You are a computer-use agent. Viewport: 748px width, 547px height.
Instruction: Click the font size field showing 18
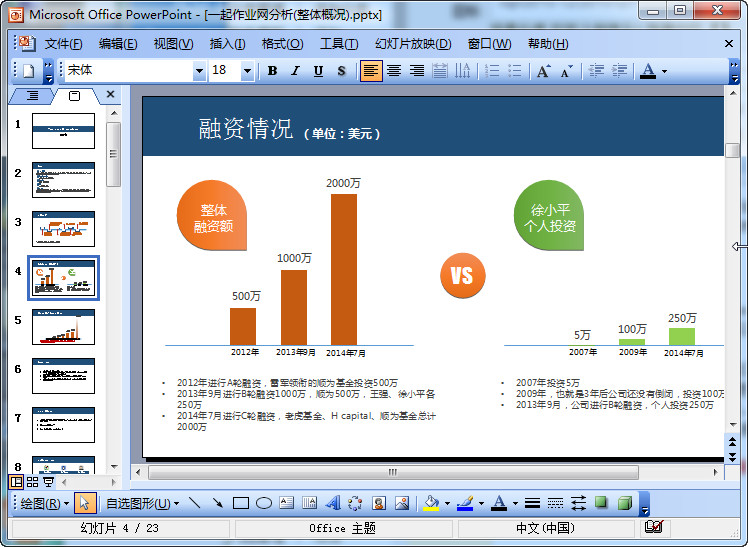(x=225, y=71)
